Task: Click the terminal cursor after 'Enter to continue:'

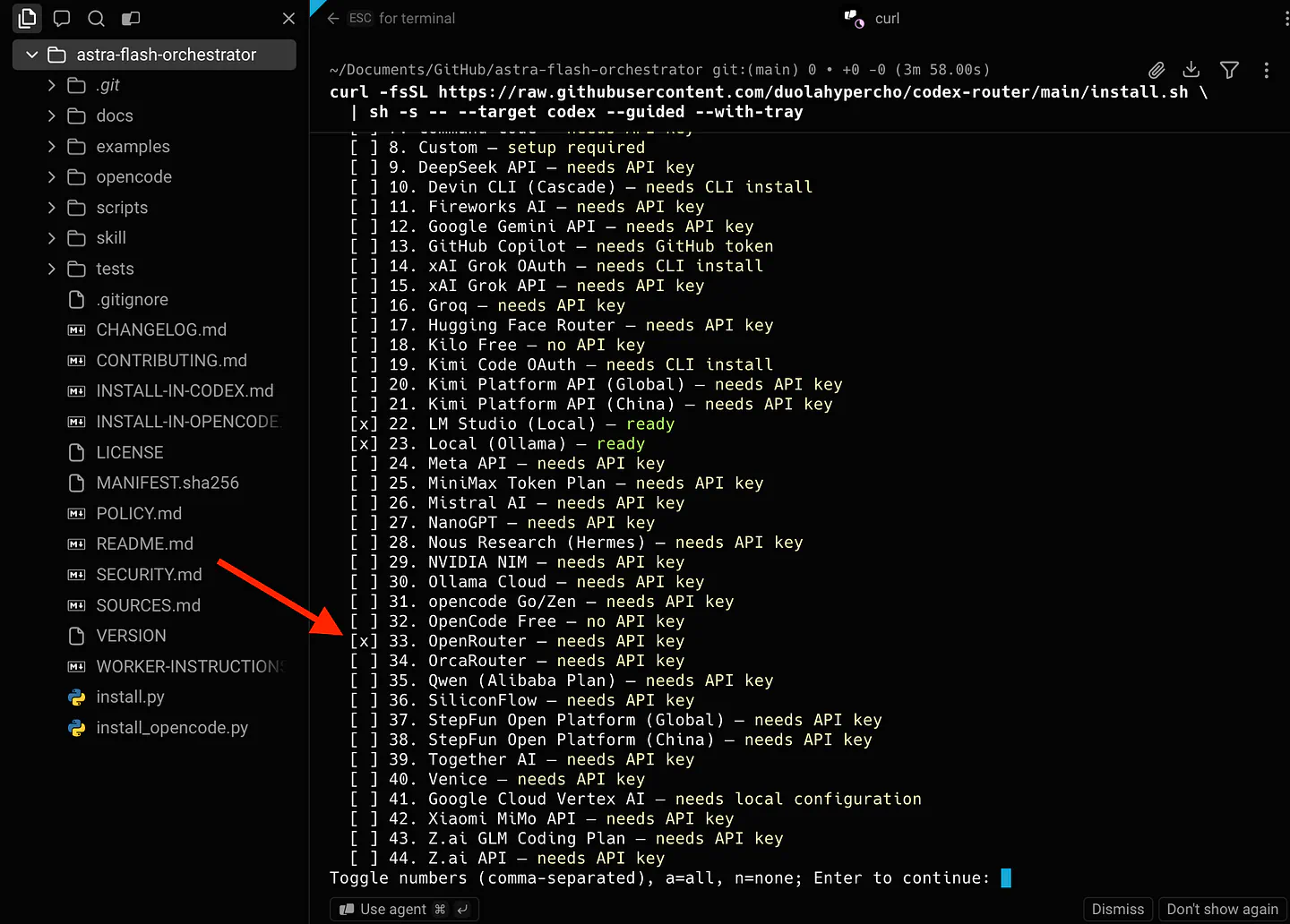Action: coord(1006,878)
